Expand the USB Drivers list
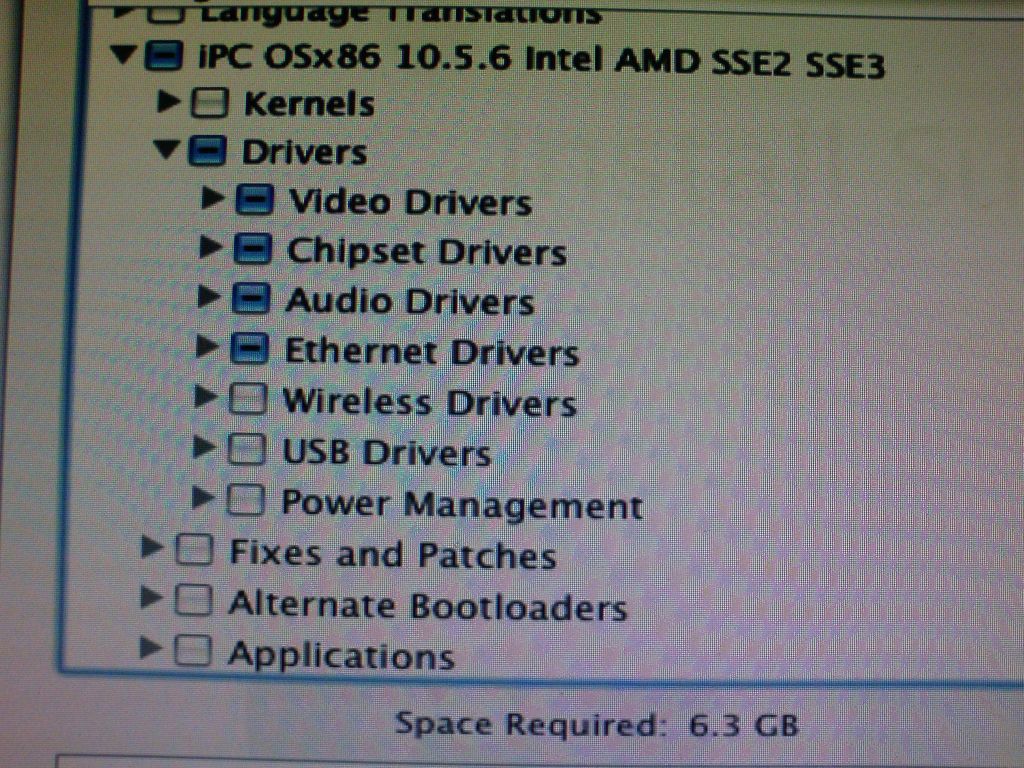 coord(205,447)
